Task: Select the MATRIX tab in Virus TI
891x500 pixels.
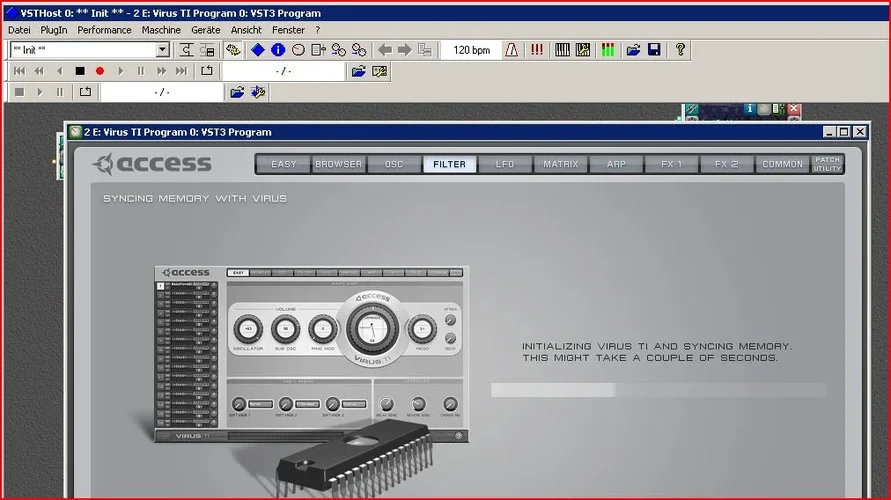Action: tap(560, 164)
